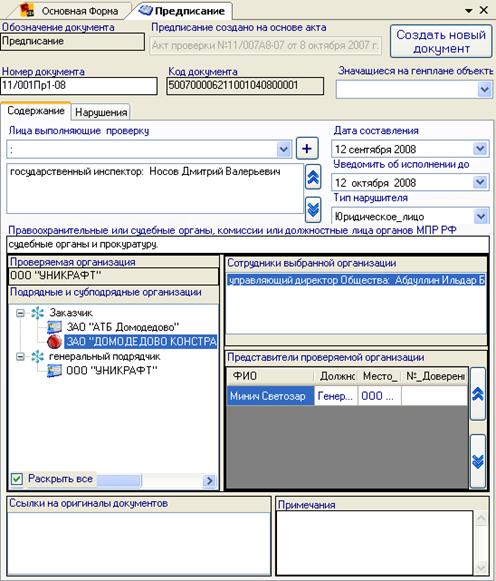Click up-arrows button beside representatives table
496x581 pixels.
point(478,394)
